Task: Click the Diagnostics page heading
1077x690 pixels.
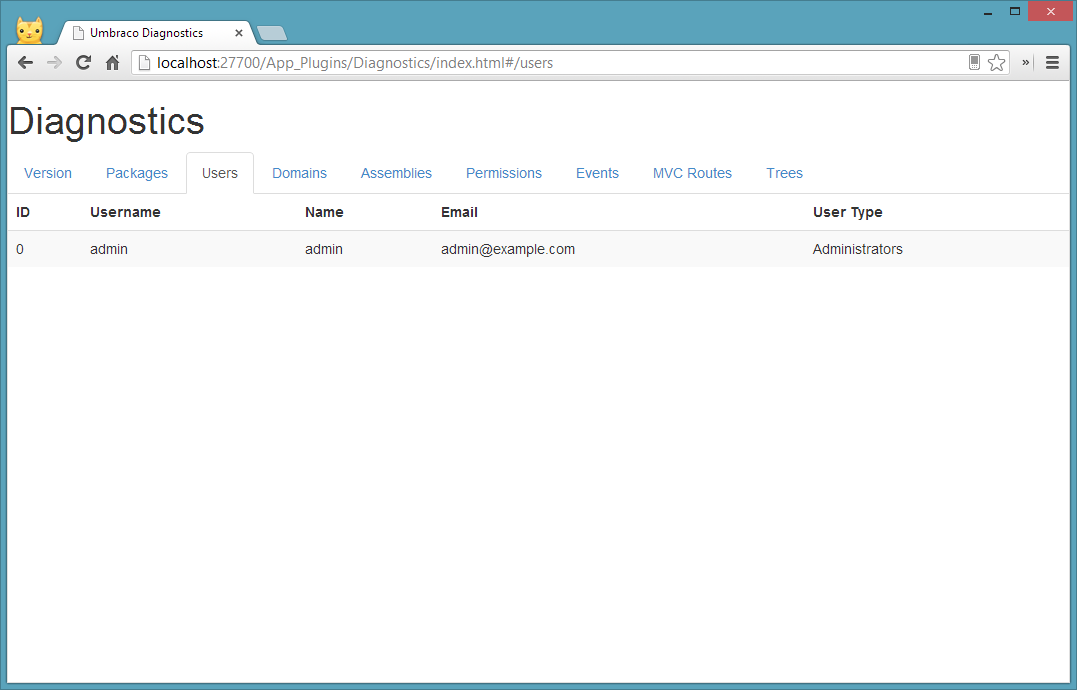Action: point(106,122)
